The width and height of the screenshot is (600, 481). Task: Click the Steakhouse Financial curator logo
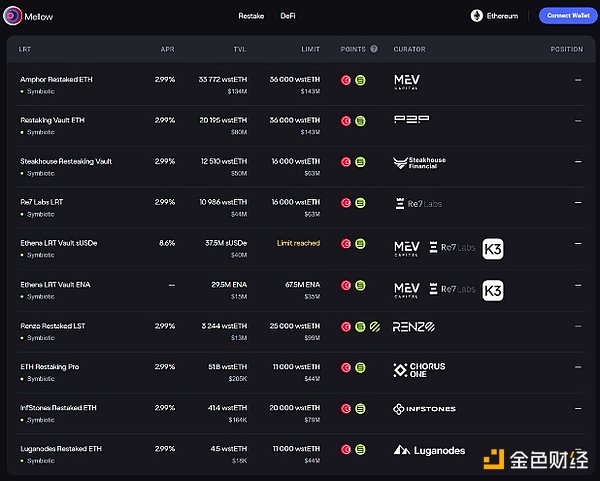point(422,162)
